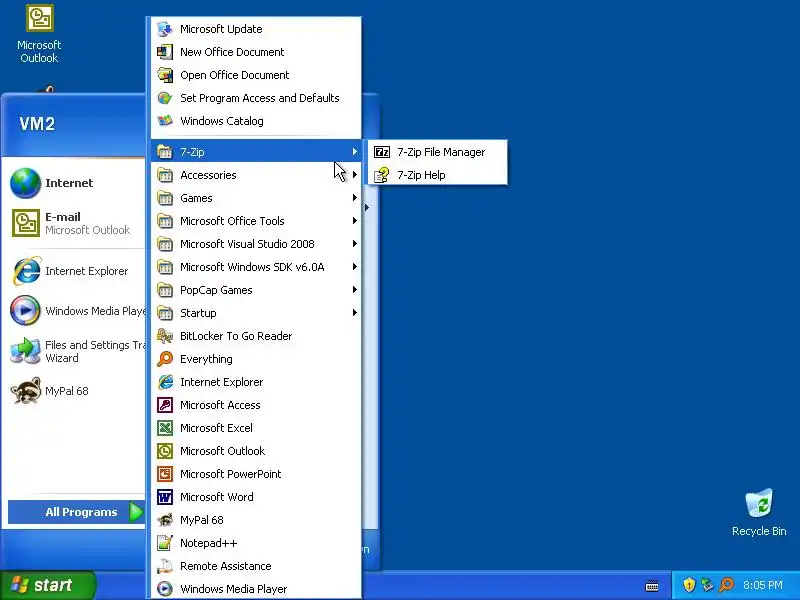Open Microsoft Update from the programs list

[x=256, y=29]
